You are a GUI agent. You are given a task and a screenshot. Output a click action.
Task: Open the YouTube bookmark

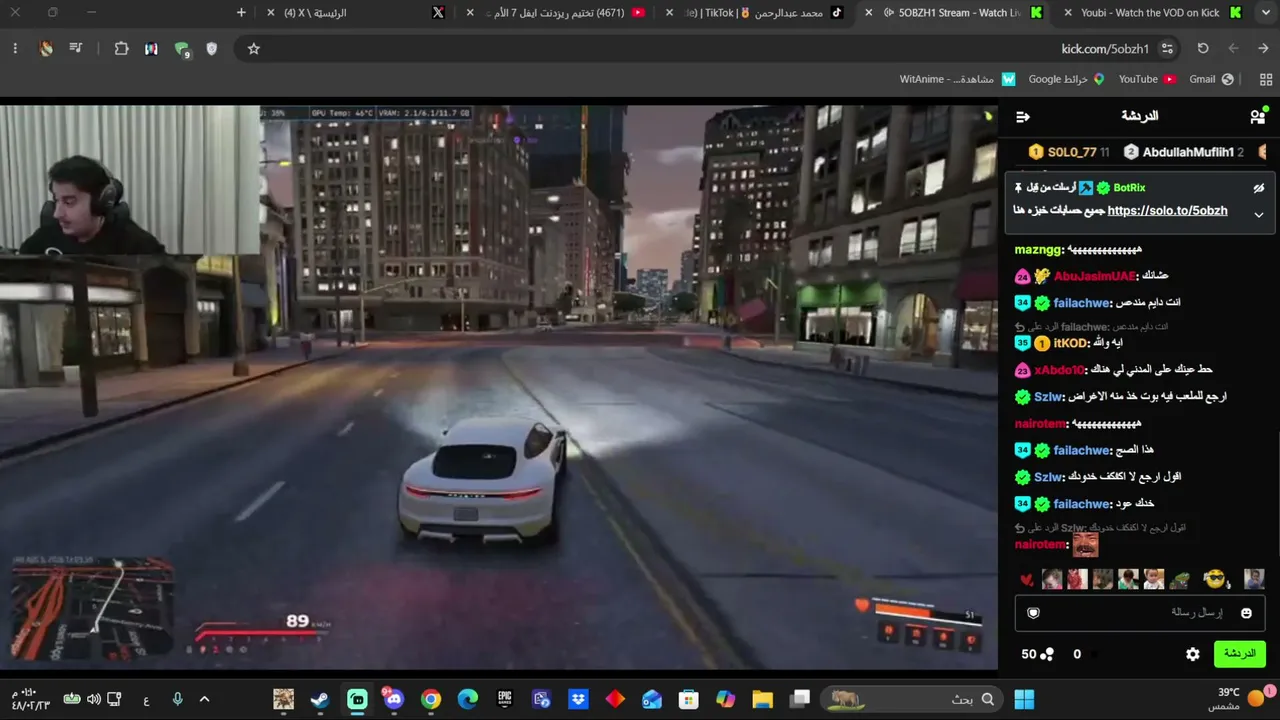1147,79
